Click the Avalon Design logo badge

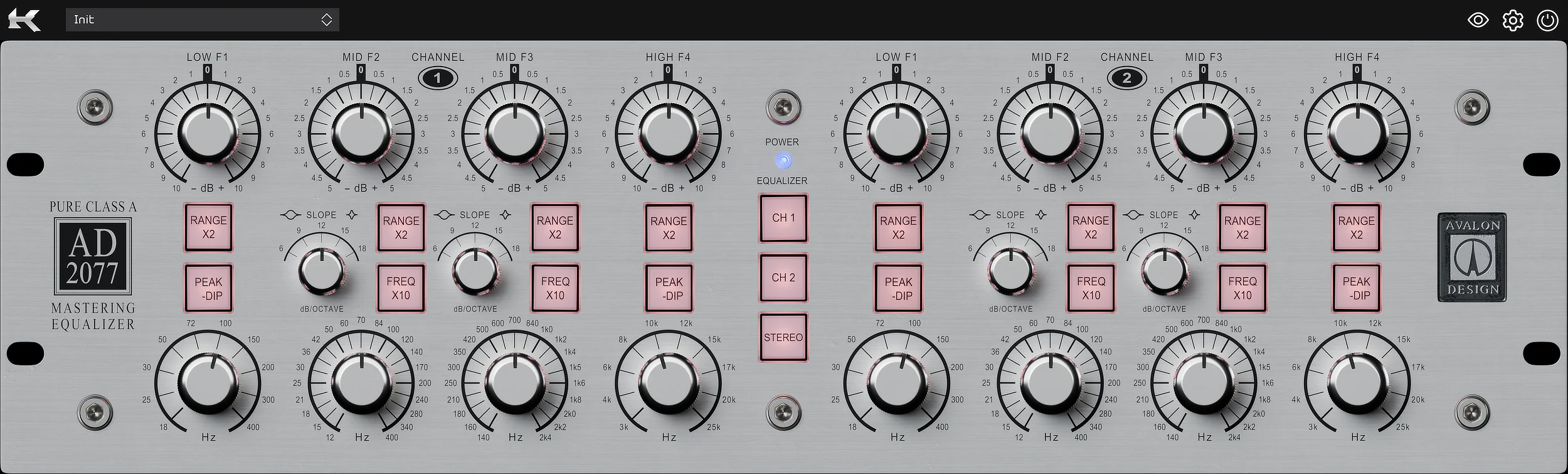[1472, 257]
